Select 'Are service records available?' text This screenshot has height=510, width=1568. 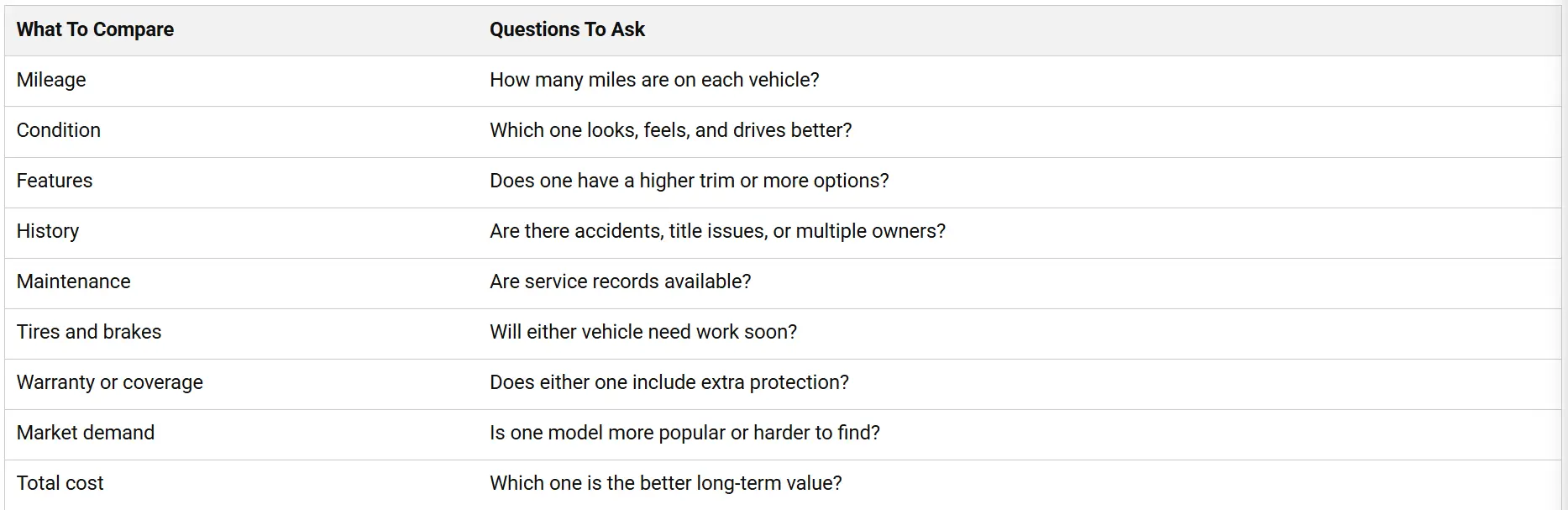pyautogui.click(x=621, y=281)
